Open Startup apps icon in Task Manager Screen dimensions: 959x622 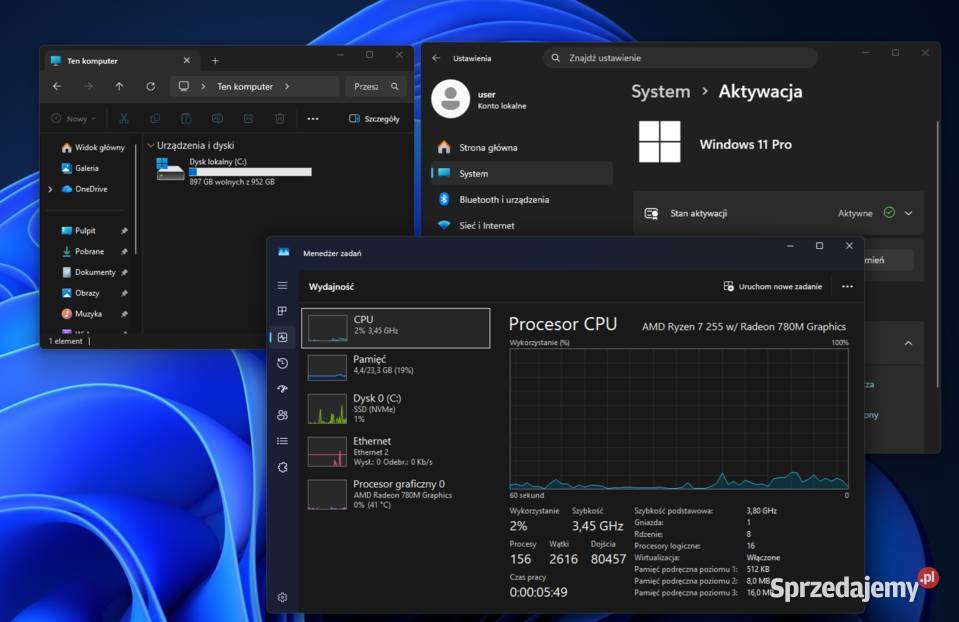pyautogui.click(x=282, y=389)
